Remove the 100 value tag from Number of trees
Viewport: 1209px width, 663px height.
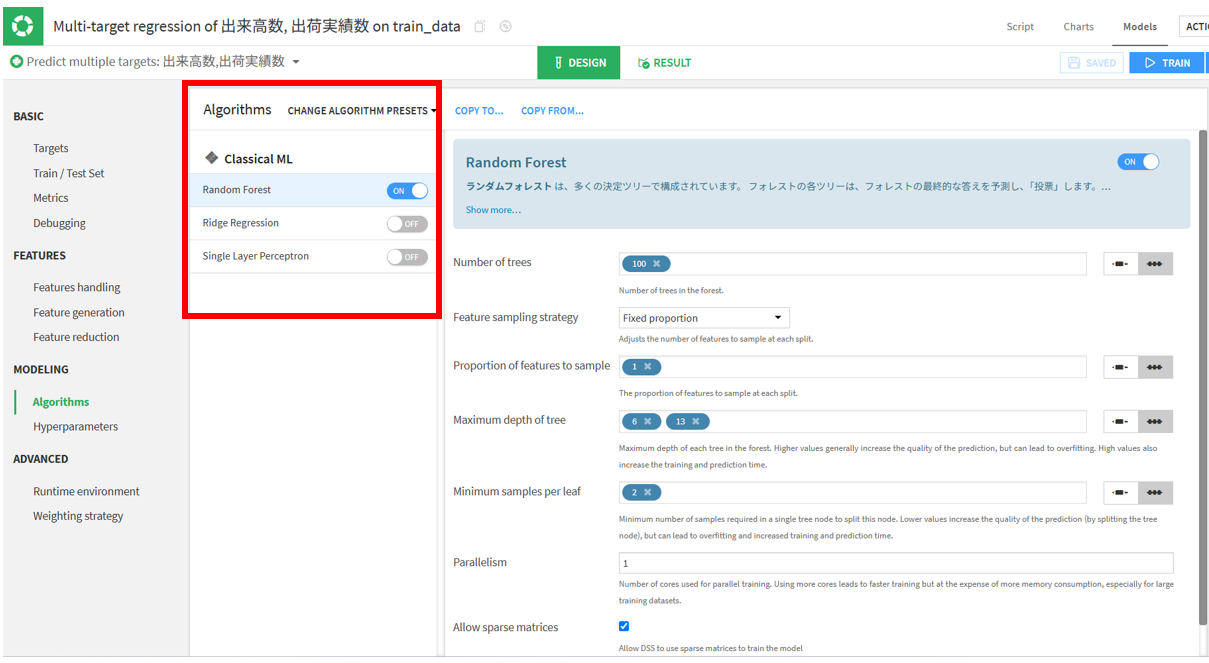[657, 264]
